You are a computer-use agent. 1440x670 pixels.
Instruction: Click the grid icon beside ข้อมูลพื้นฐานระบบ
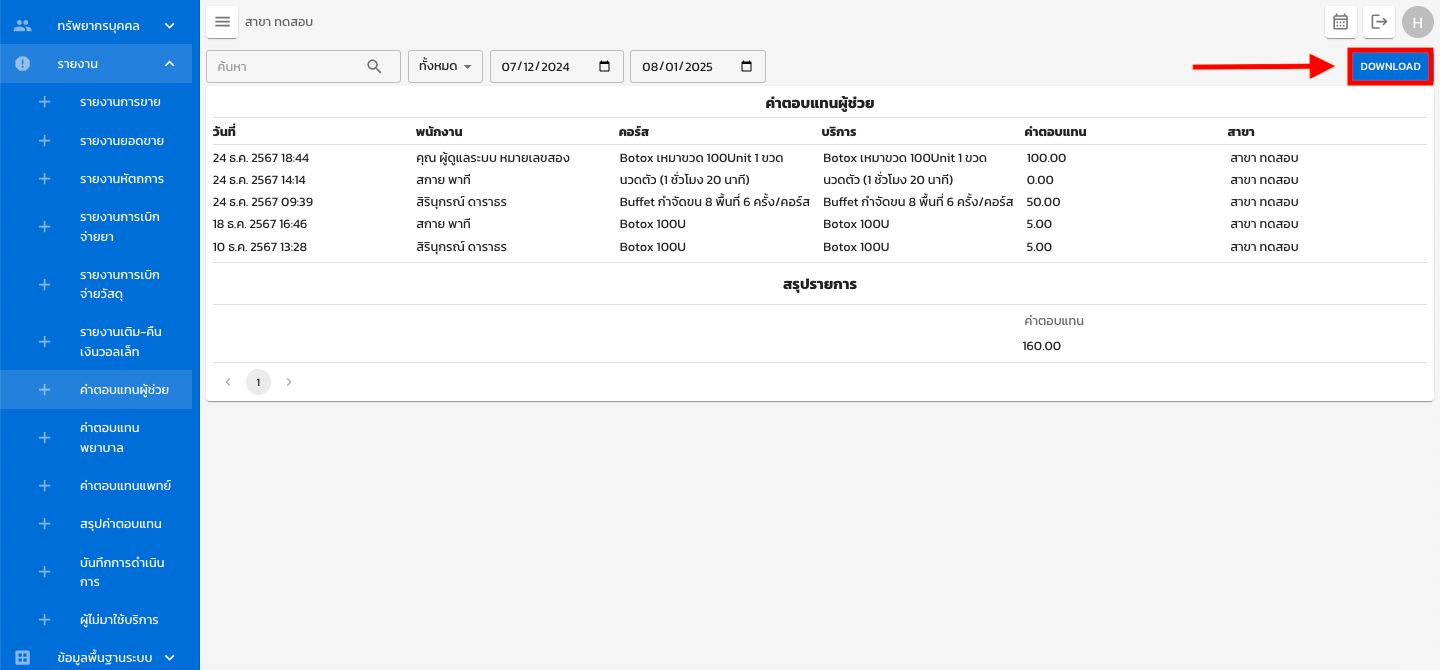pyautogui.click(x=23, y=658)
